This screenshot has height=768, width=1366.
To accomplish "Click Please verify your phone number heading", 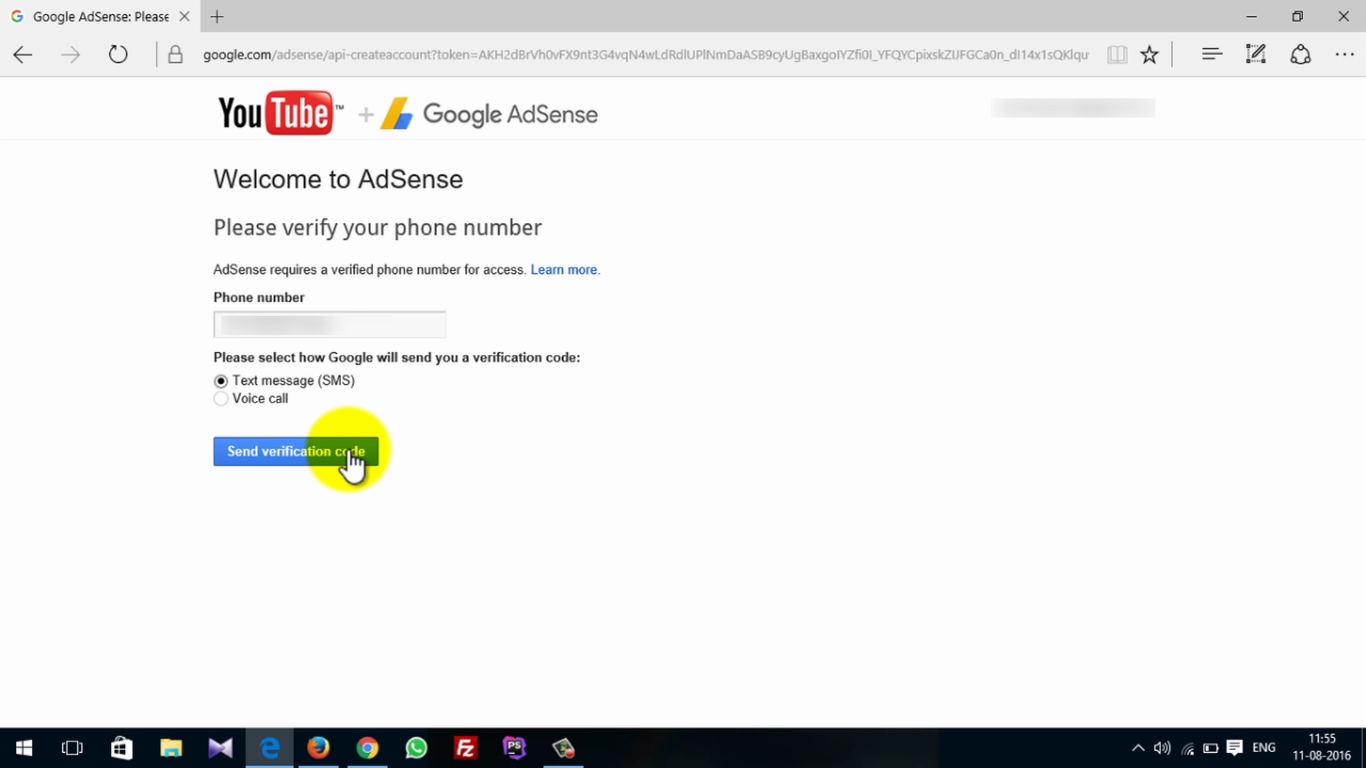I will (x=378, y=228).
